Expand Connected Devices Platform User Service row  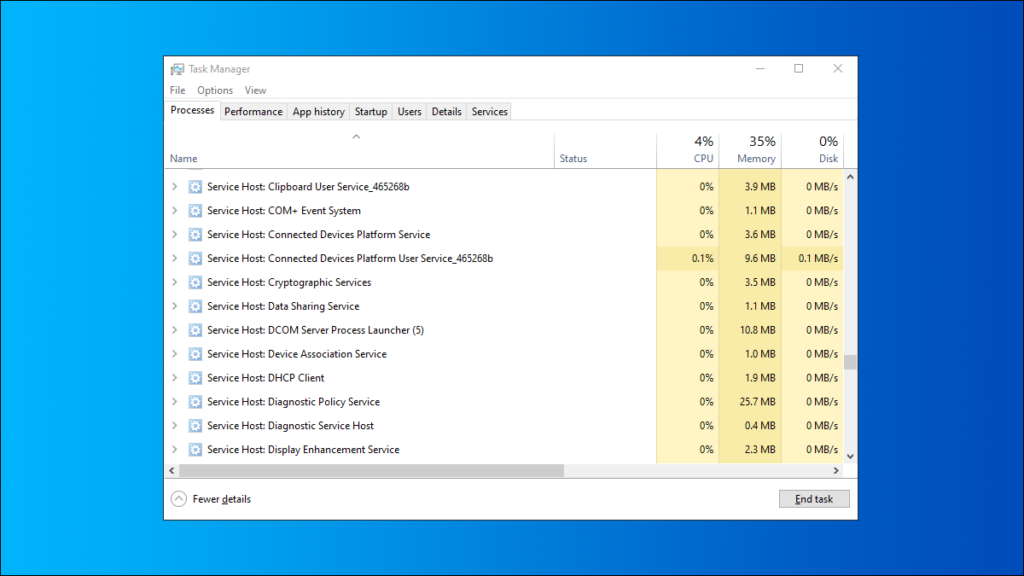pyautogui.click(x=174, y=259)
